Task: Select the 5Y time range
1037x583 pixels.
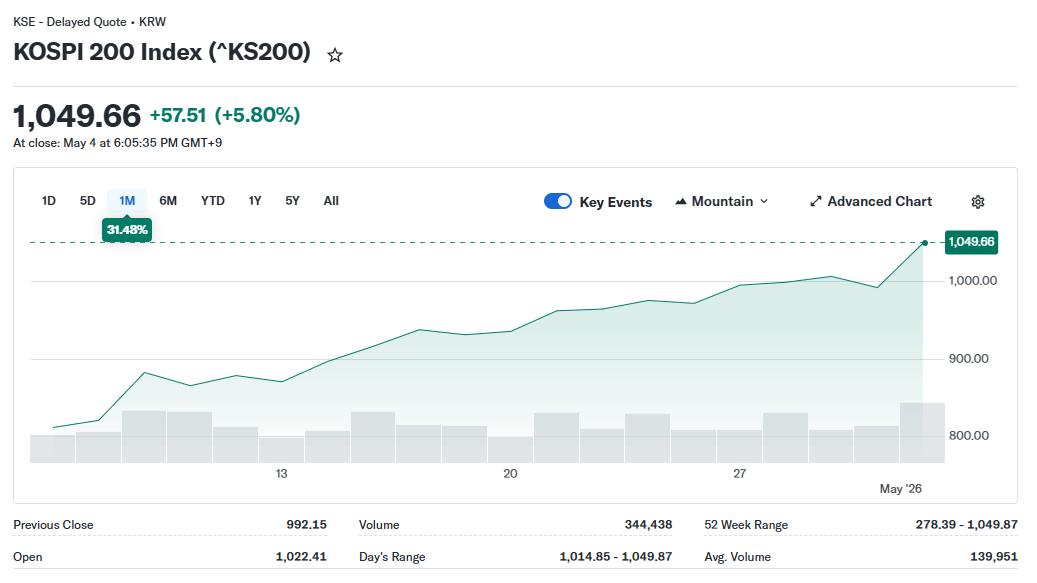Action: tap(292, 200)
